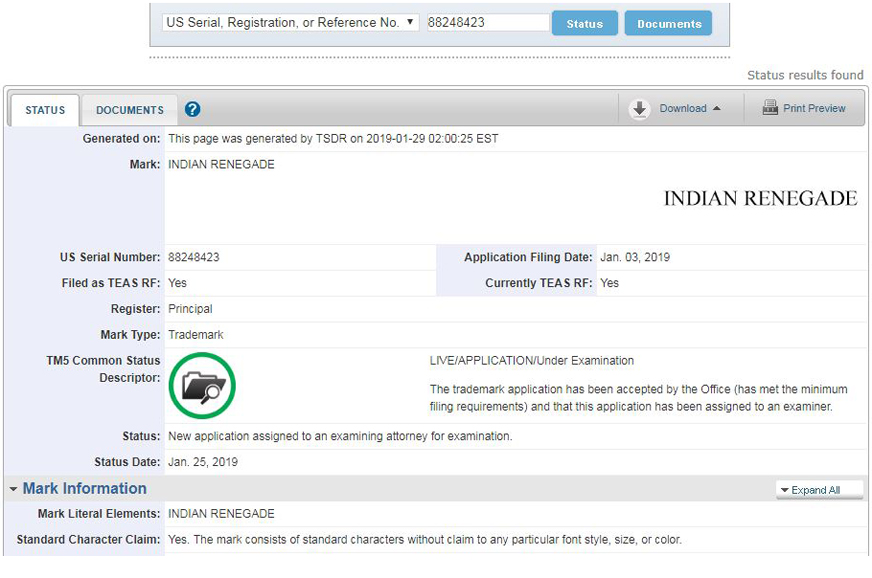Viewport: 872px width, 578px height.
Task: Click the circular Download arrow icon
Action: click(x=640, y=109)
